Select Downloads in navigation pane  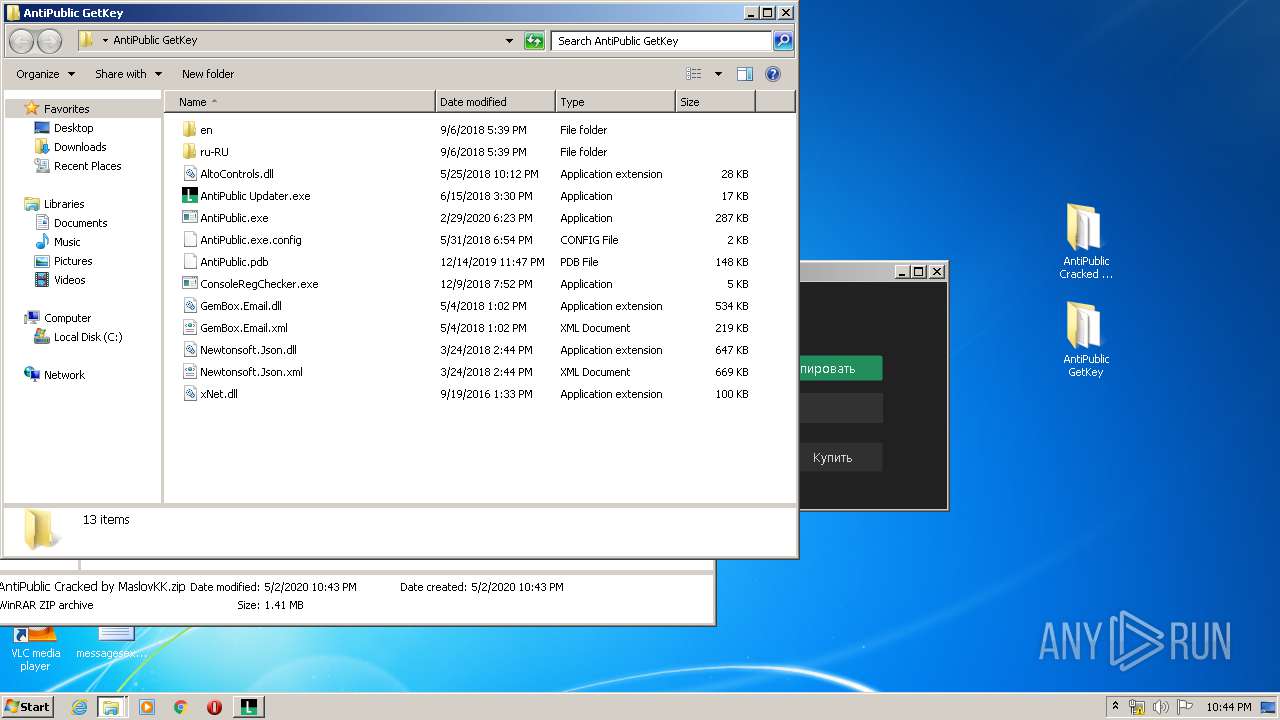tap(80, 147)
